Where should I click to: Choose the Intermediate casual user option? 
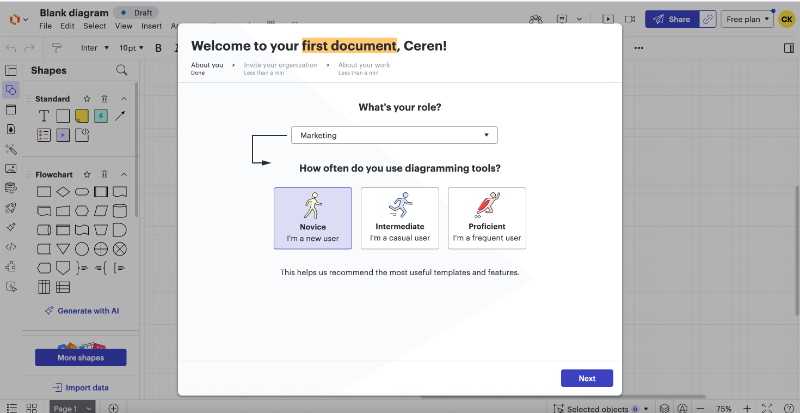tap(400, 218)
